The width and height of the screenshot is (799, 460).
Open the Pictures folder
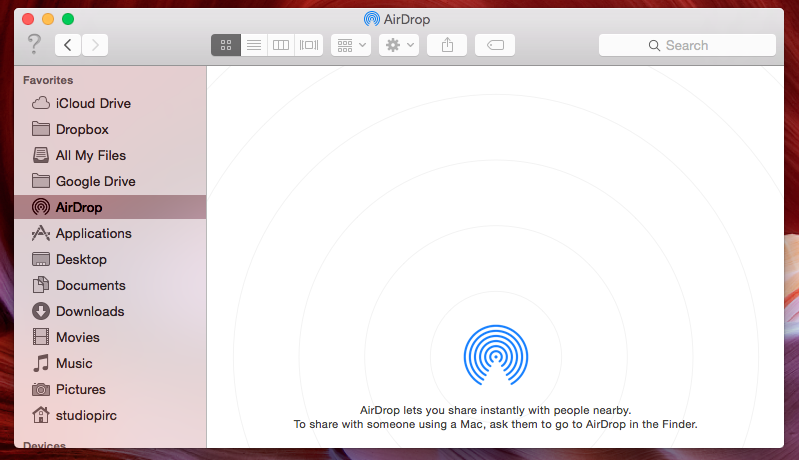coord(110,389)
